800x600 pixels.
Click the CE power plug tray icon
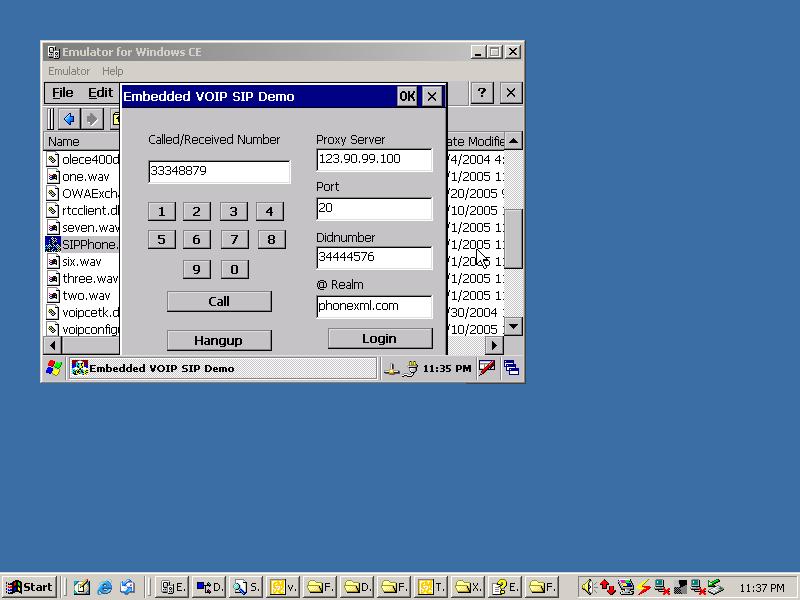point(410,368)
